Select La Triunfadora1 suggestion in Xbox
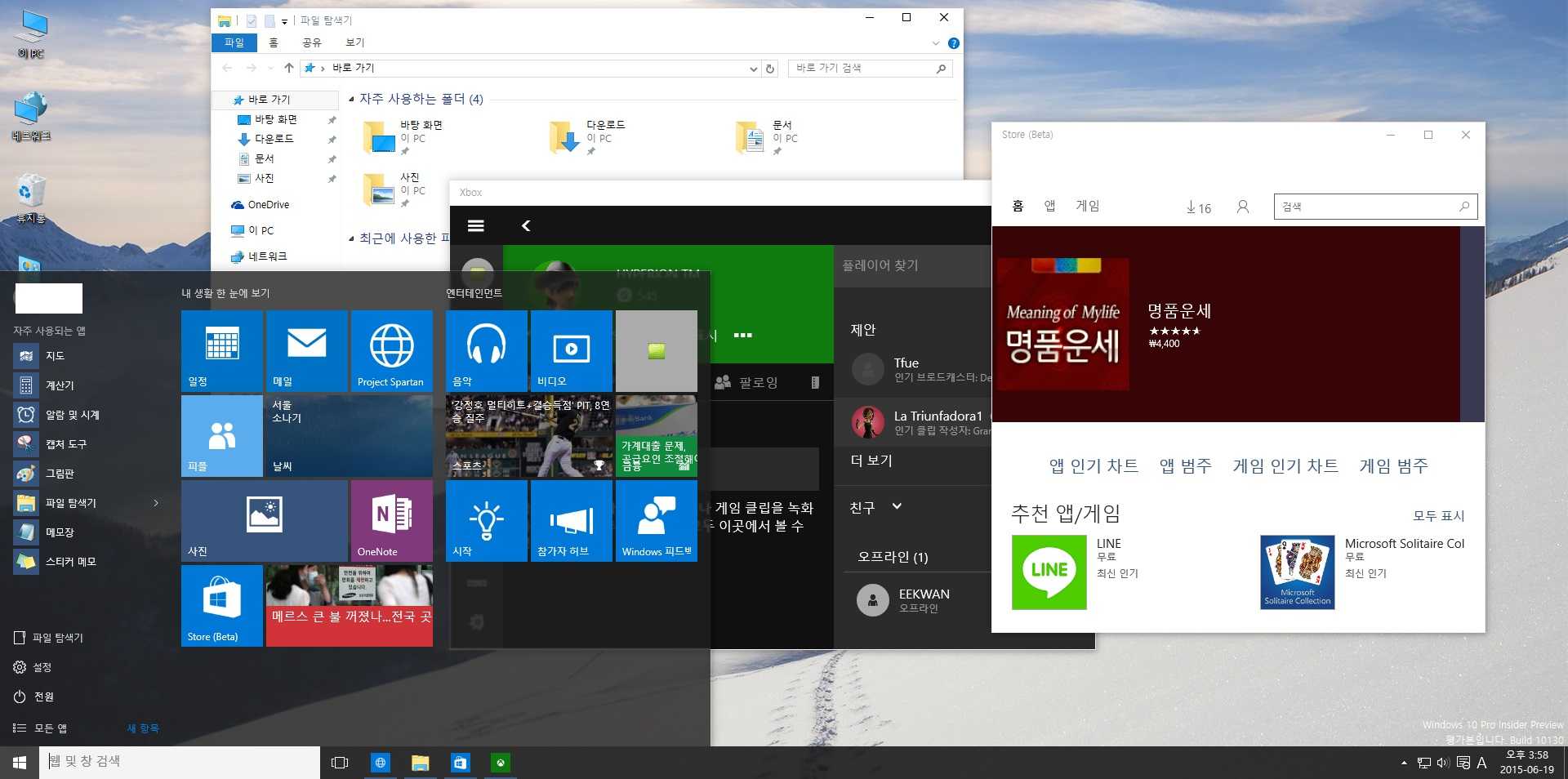The width and height of the screenshot is (1568, 779). click(913, 423)
